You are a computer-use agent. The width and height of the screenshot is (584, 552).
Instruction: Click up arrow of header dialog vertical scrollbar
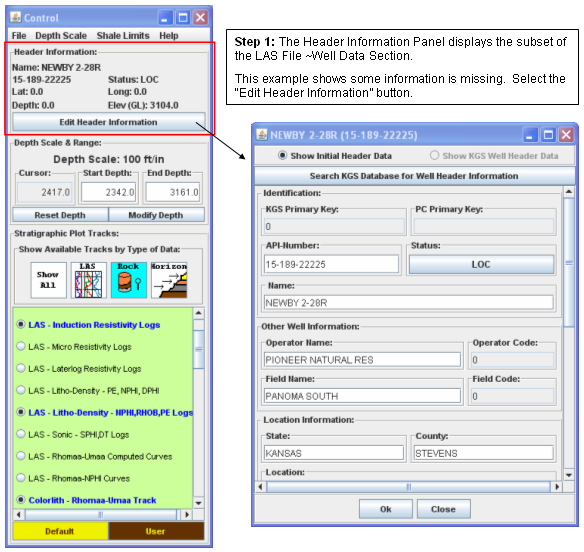[x=569, y=192]
